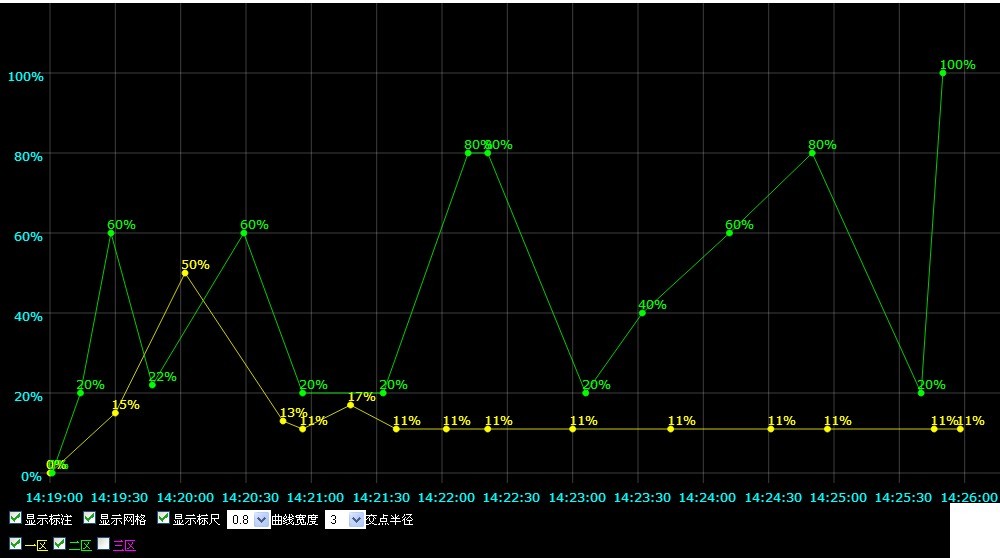Select the yellow 50% data point

tap(185, 273)
